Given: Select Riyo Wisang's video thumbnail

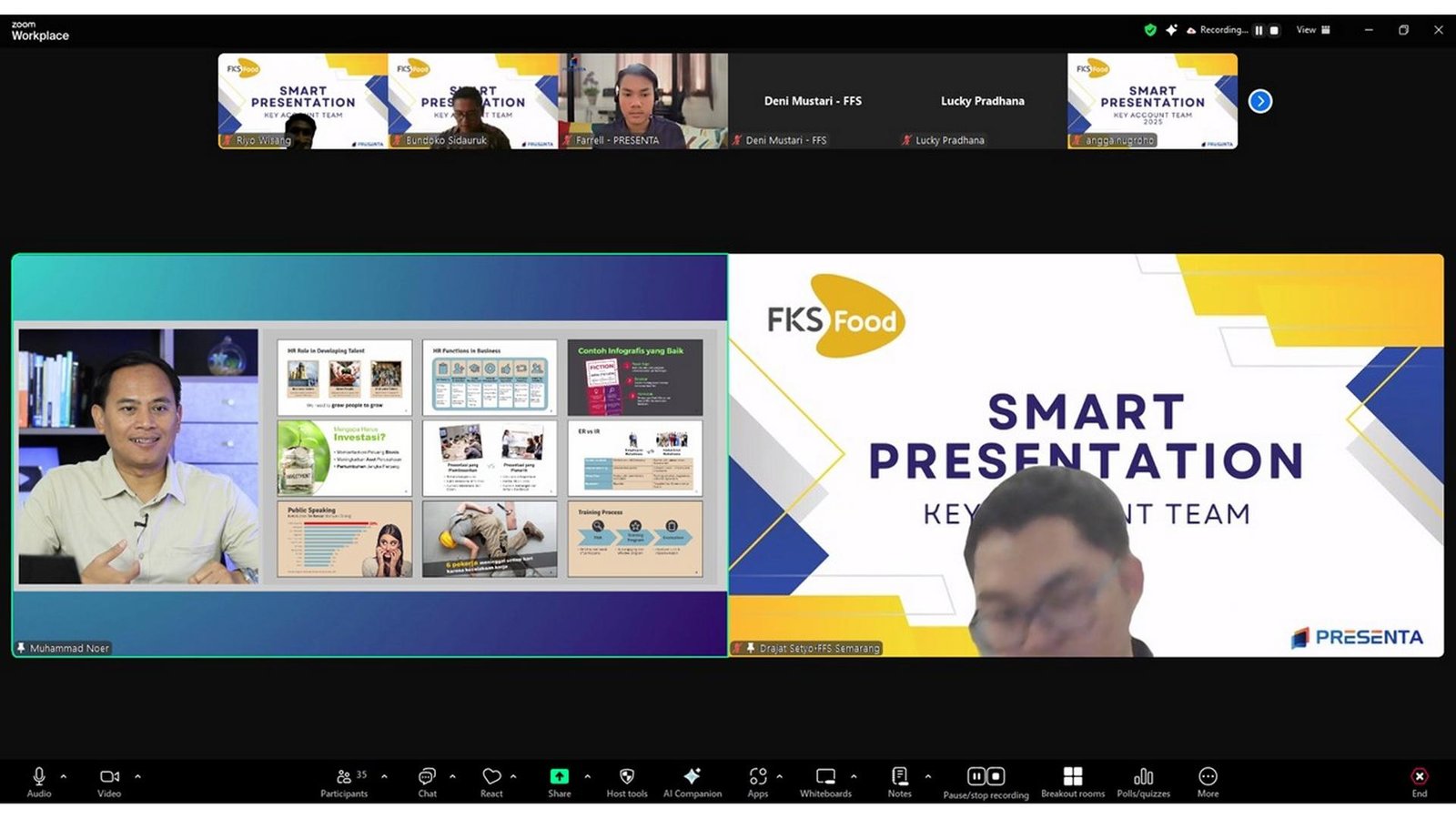Looking at the screenshot, I should (303, 101).
